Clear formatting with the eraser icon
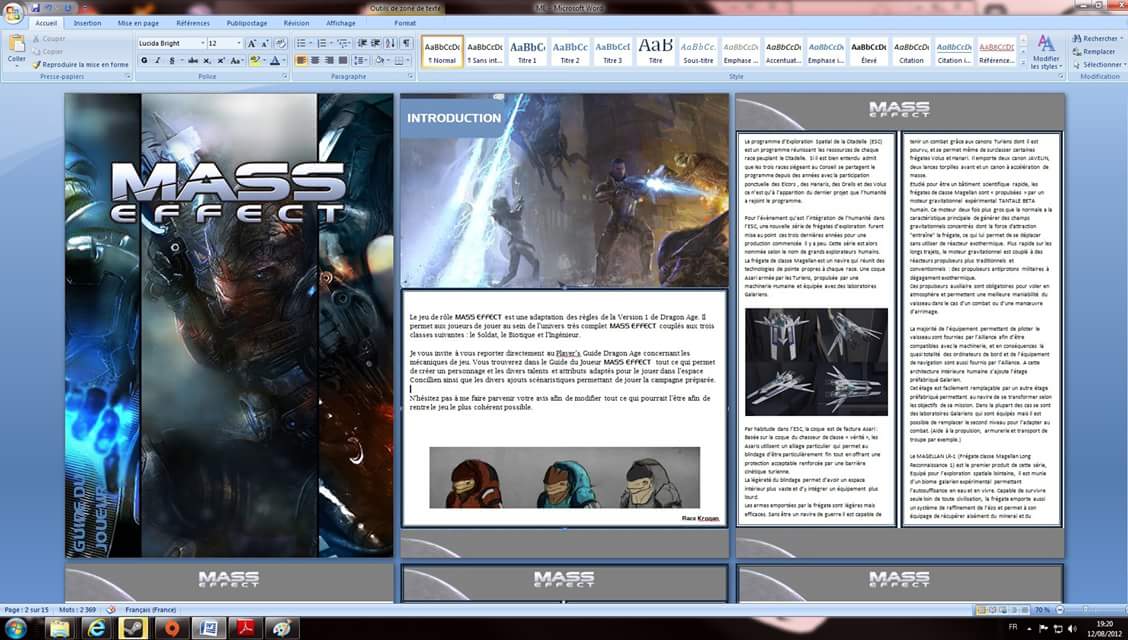 coord(281,43)
